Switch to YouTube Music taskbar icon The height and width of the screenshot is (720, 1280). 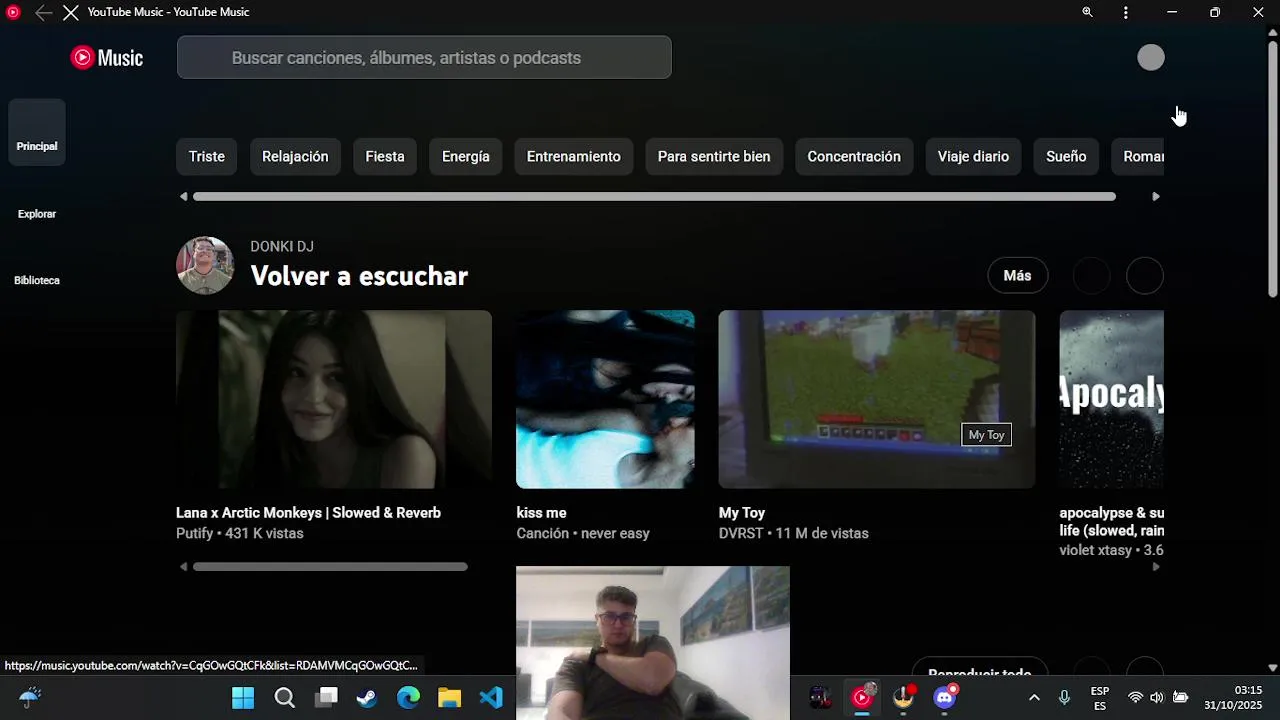pos(862,698)
